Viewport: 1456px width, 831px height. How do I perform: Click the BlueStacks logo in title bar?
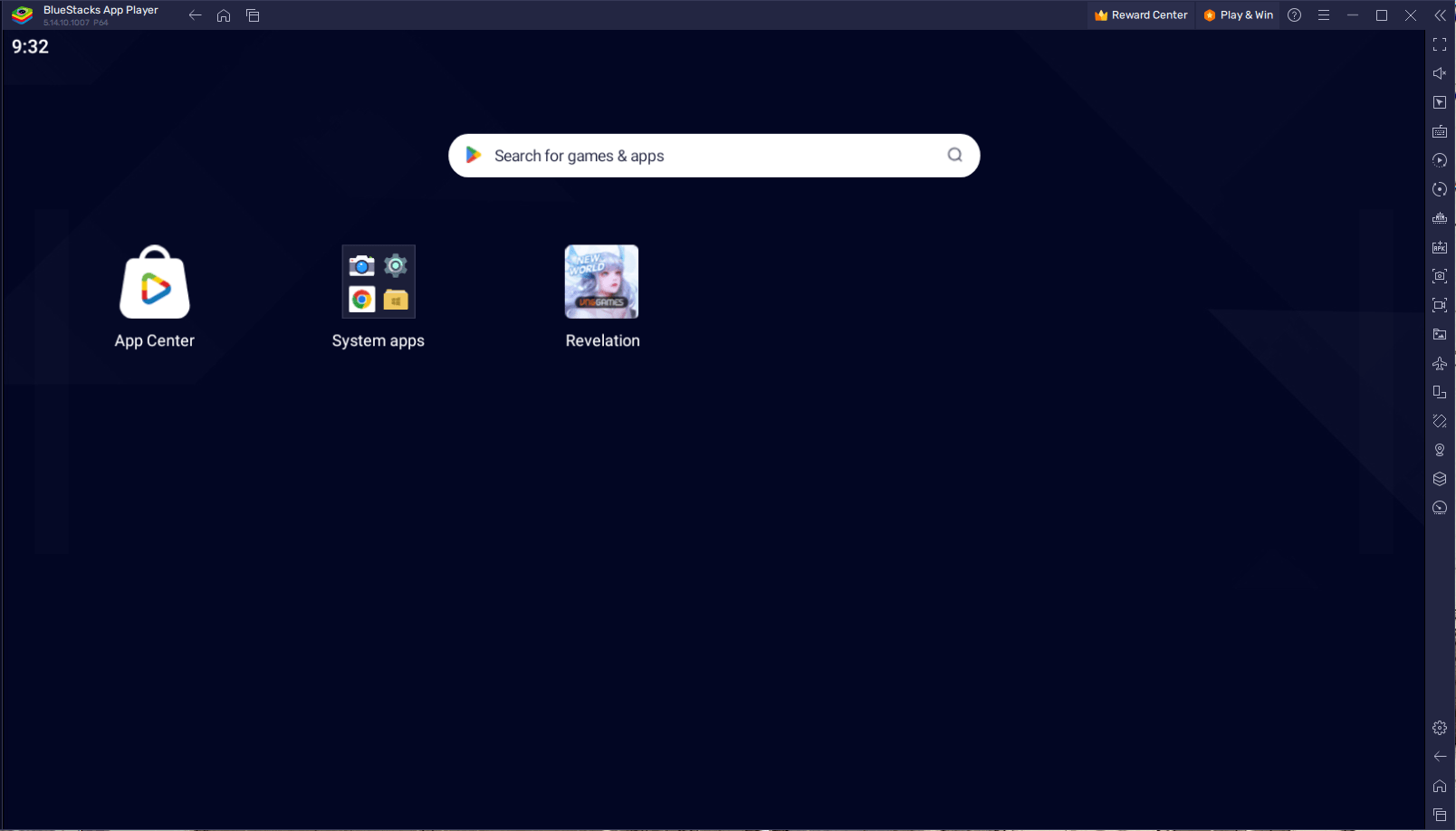pos(23,15)
